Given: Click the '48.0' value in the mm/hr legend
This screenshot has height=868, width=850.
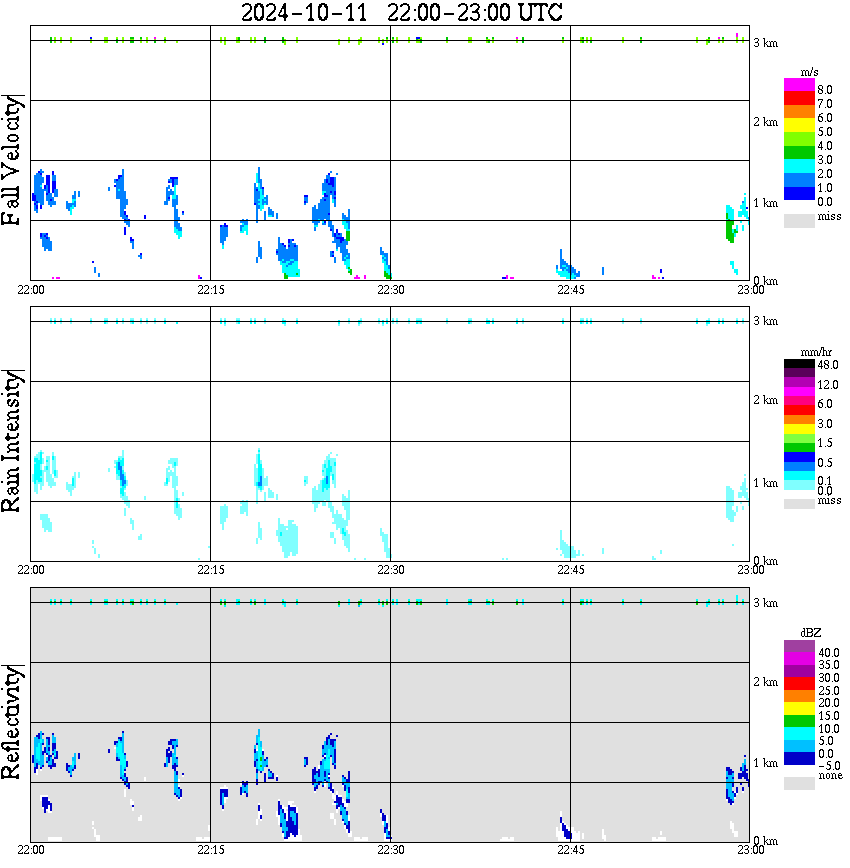Looking at the screenshot, I should click(828, 365).
